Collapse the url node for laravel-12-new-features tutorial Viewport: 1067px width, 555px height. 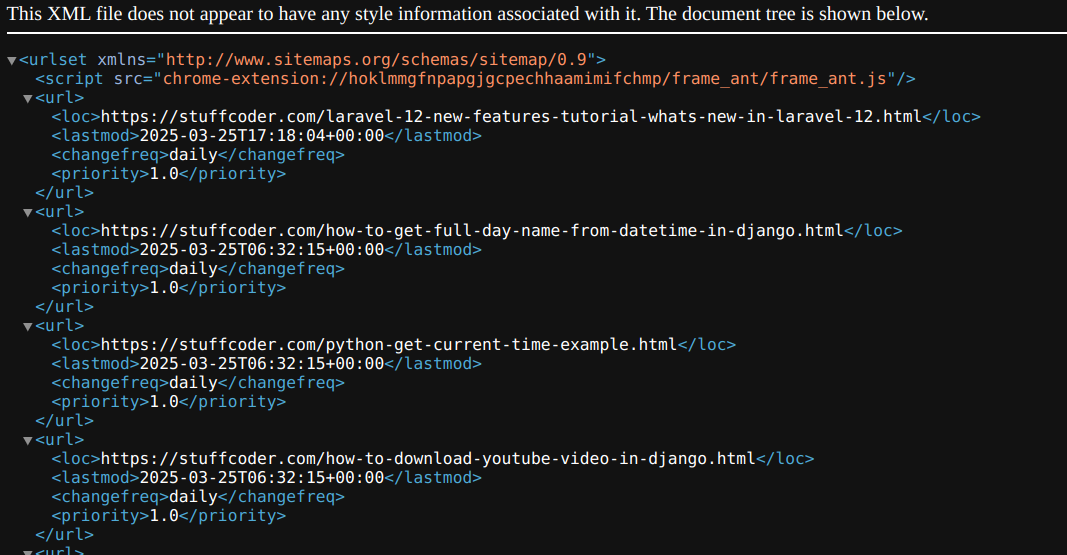coord(28,99)
